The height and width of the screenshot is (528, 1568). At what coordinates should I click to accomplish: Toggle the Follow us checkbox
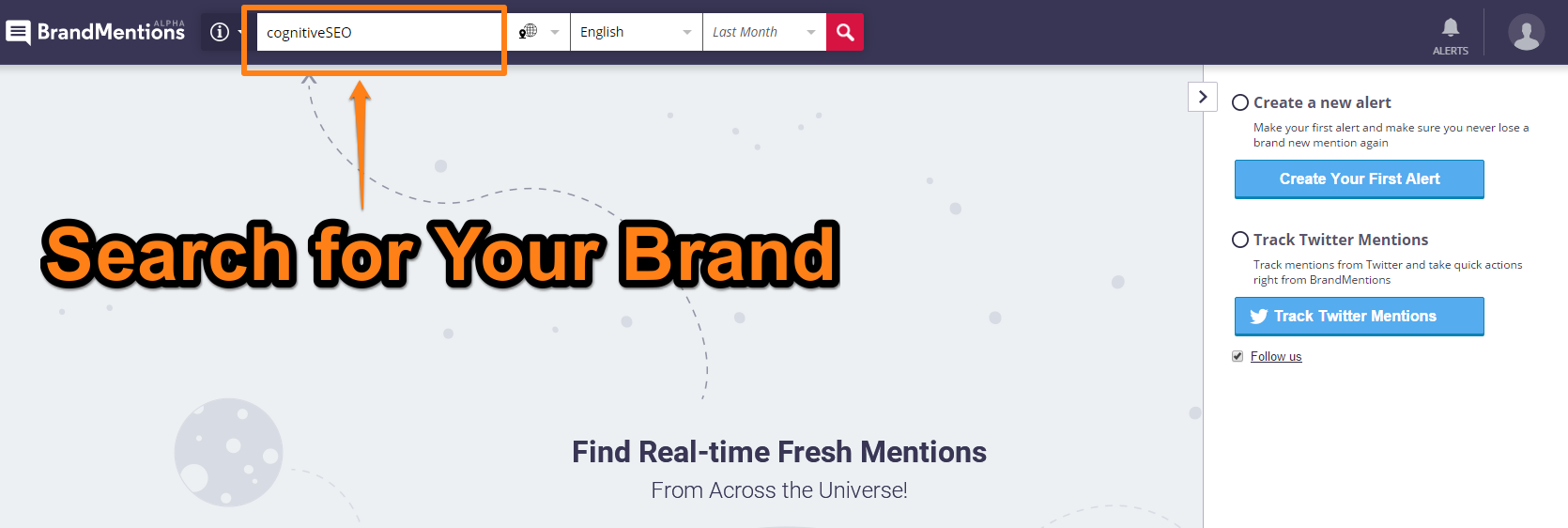[1237, 356]
